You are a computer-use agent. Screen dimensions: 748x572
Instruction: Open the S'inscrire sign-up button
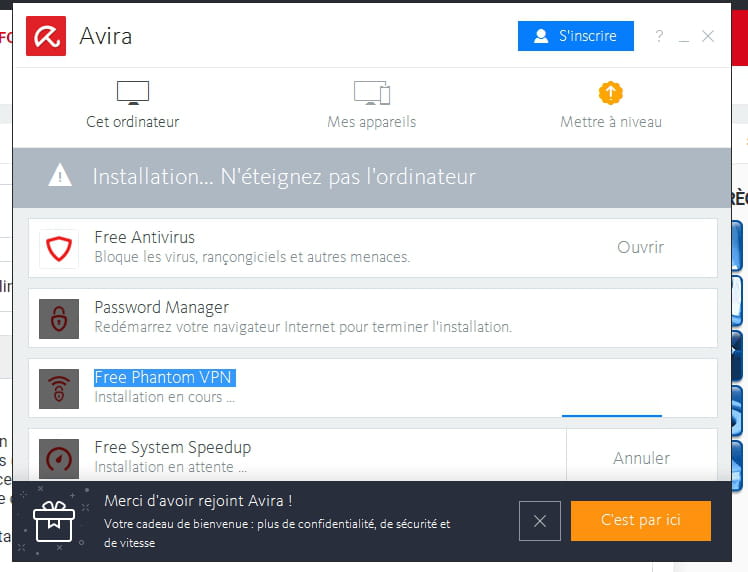pyautogui.click(x=576, y=36)
